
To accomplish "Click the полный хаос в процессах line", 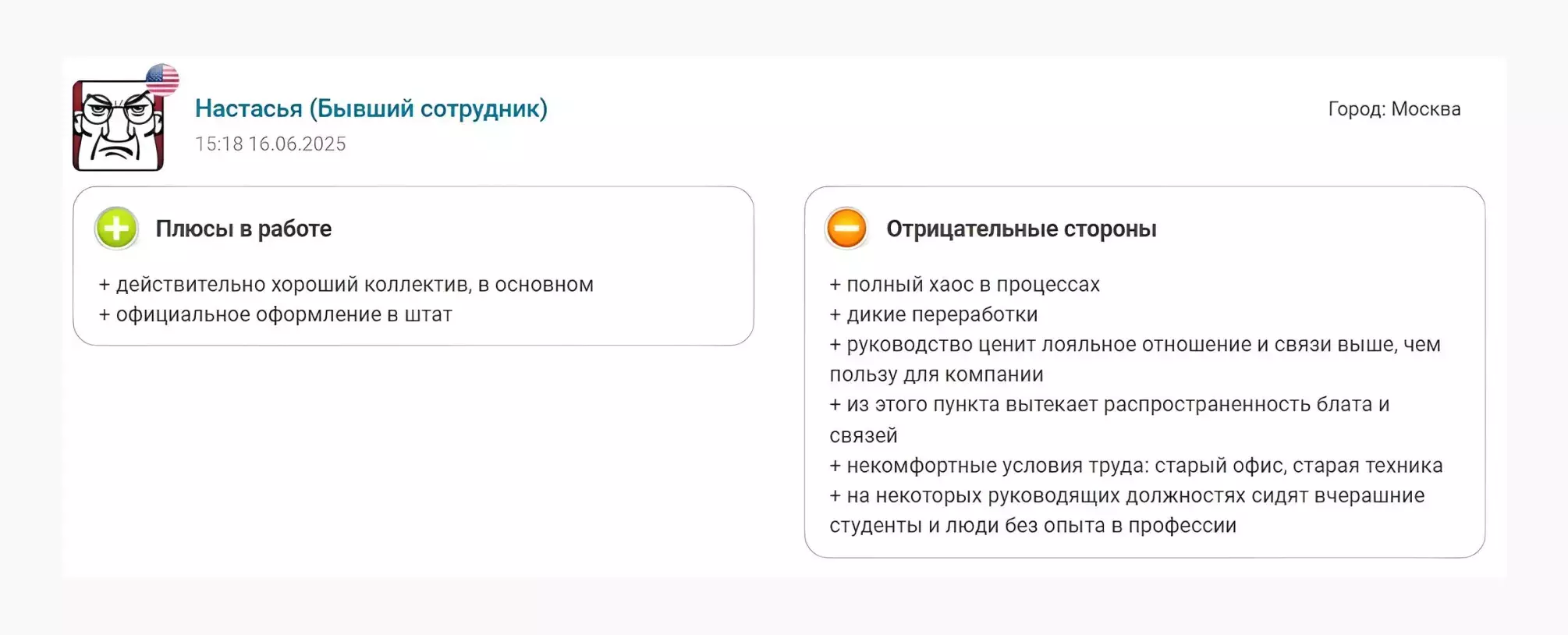I will (965, 285).
